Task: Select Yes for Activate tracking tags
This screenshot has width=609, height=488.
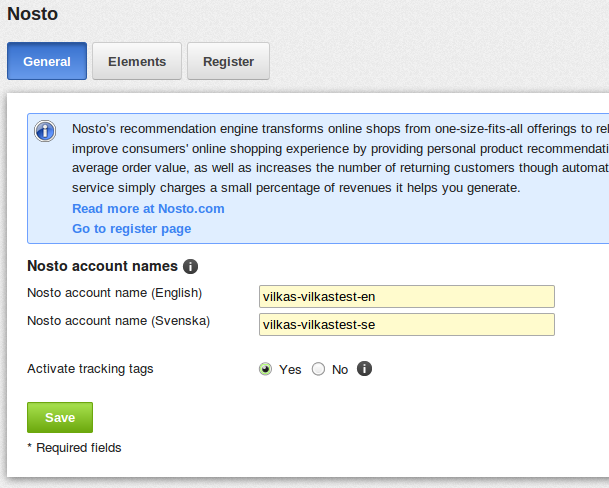Action: pyautogui.click(x=266, y=369)
